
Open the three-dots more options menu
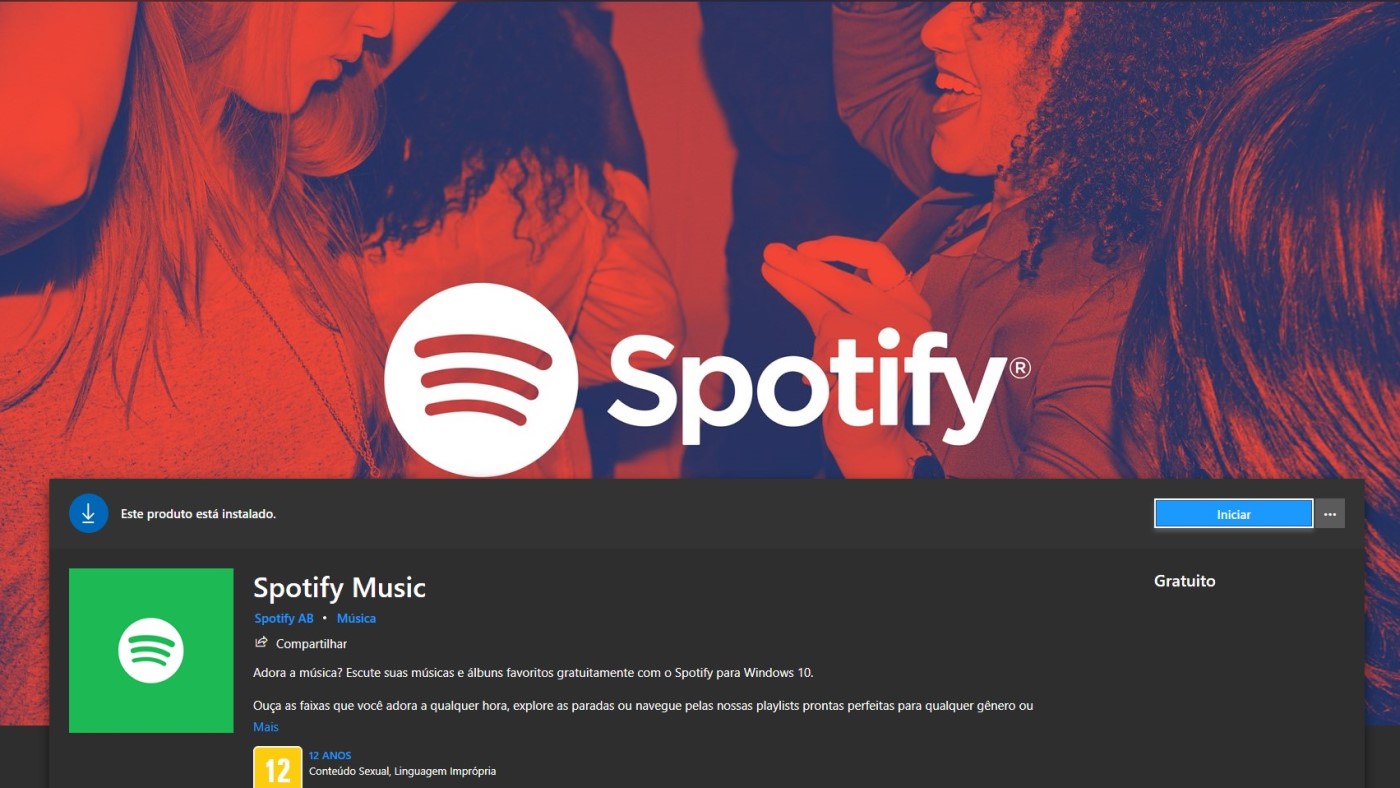tap(1329, 514)
